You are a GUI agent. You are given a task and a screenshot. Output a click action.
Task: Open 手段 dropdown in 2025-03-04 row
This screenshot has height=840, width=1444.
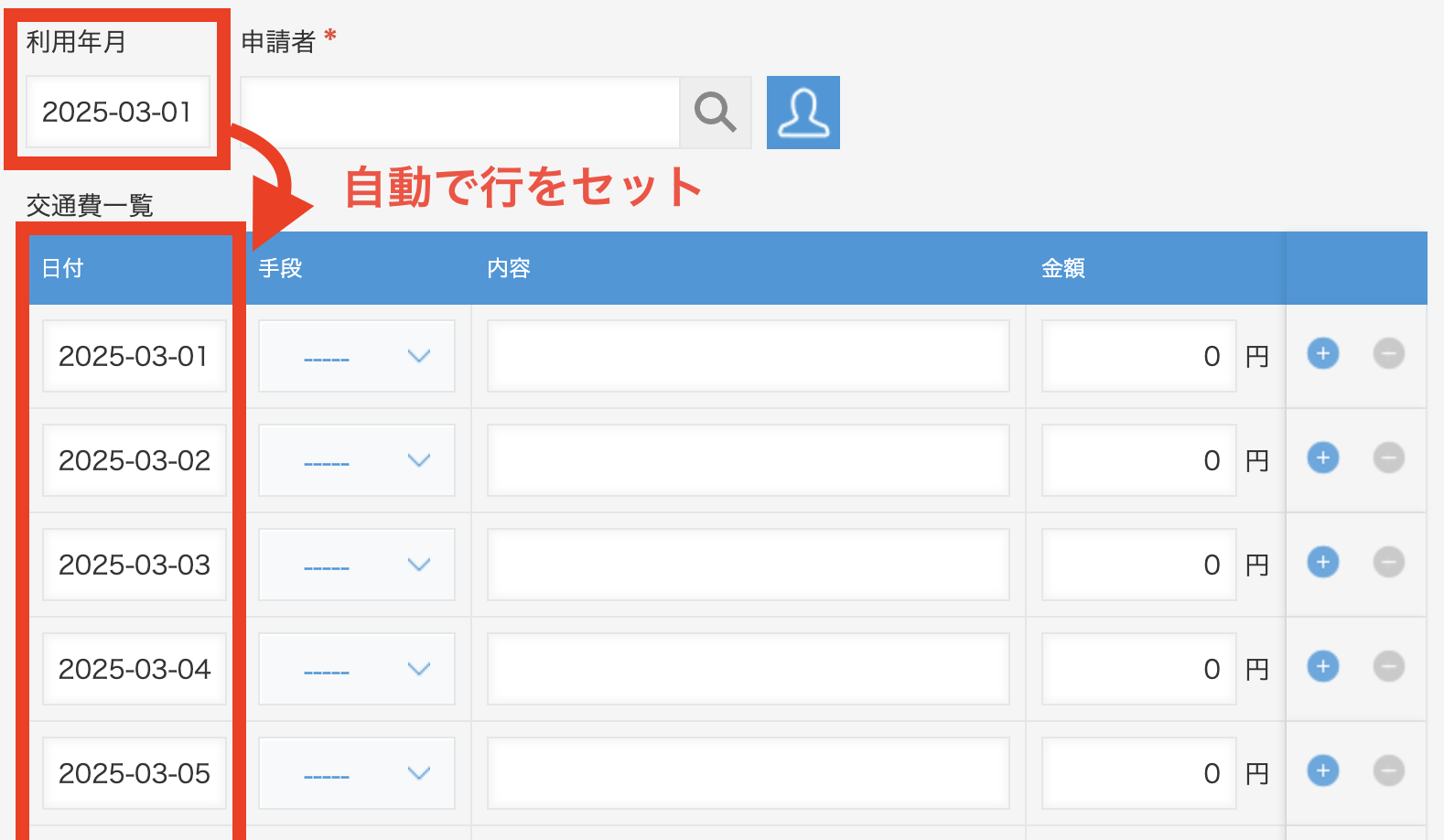[357, 669]
